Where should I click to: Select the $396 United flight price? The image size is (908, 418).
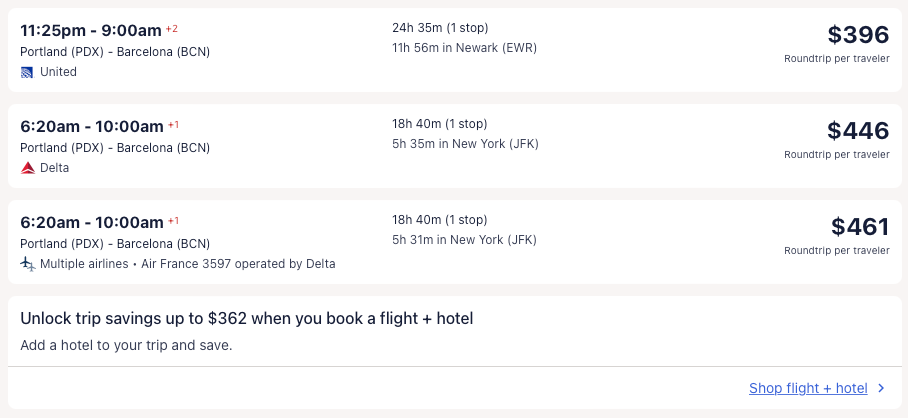(x=858, y=35)
